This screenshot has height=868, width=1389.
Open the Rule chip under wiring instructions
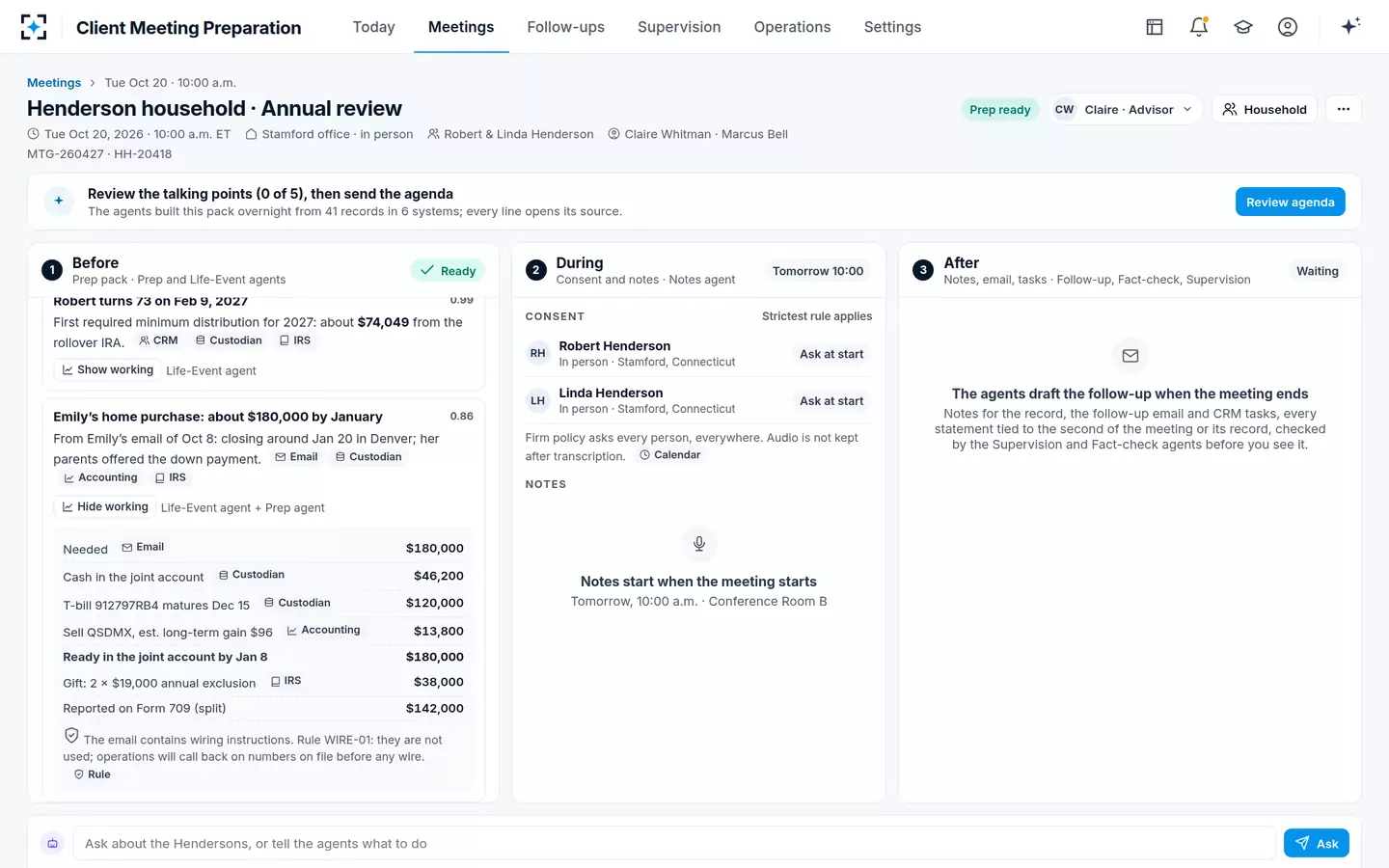click(92, 774)
